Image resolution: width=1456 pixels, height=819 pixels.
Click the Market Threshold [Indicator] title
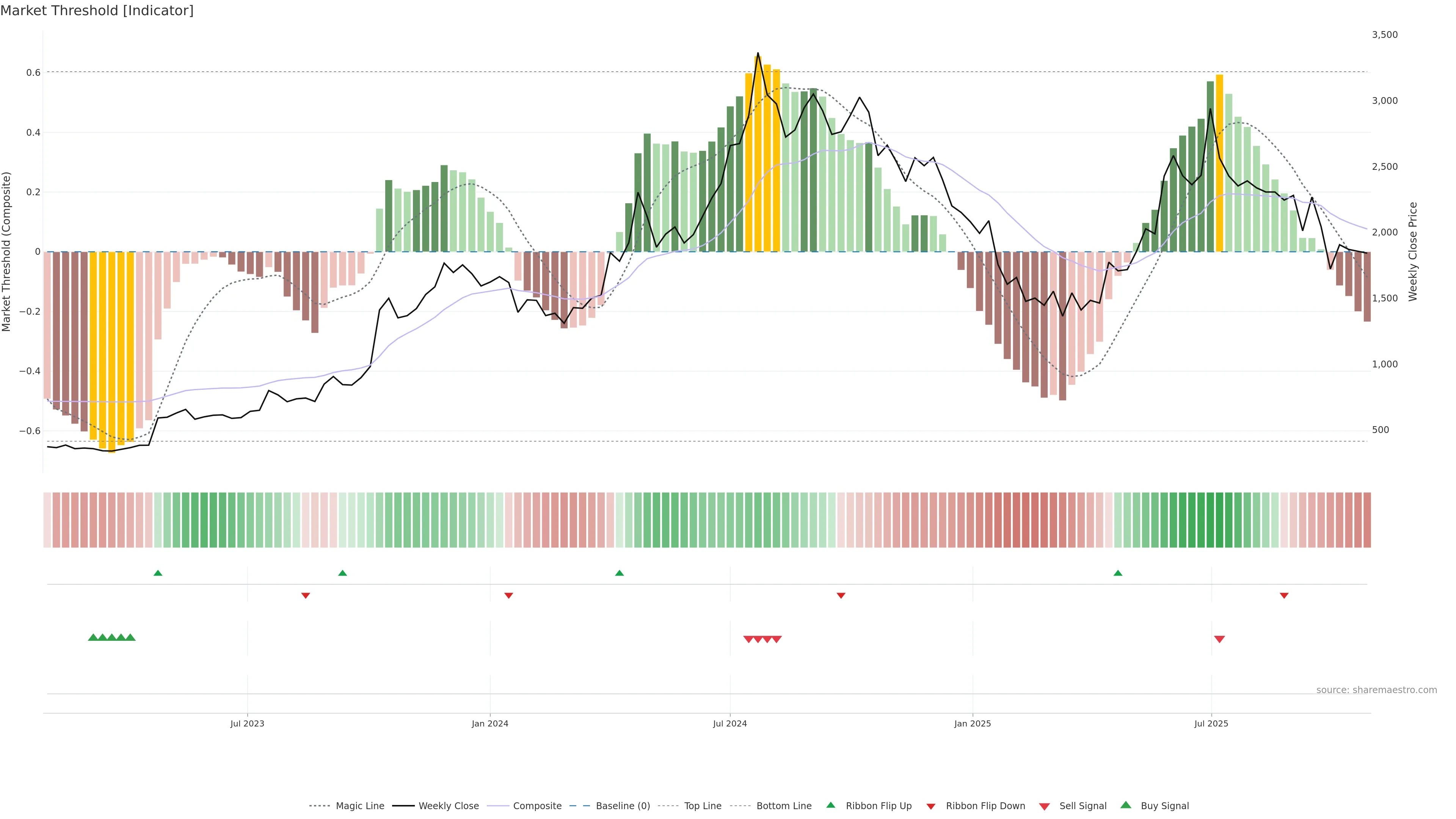[x=97, y=11]
